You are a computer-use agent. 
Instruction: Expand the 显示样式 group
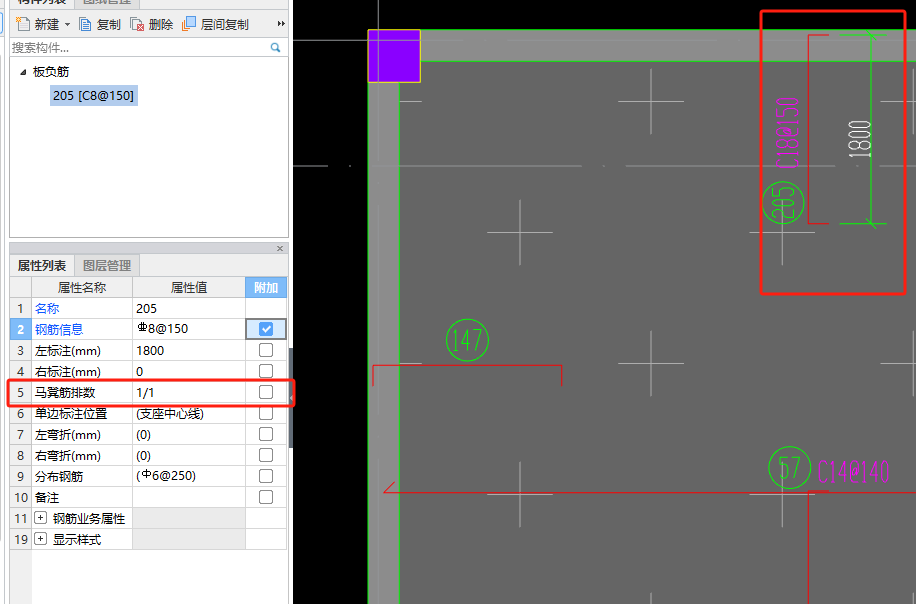[40, 539]
